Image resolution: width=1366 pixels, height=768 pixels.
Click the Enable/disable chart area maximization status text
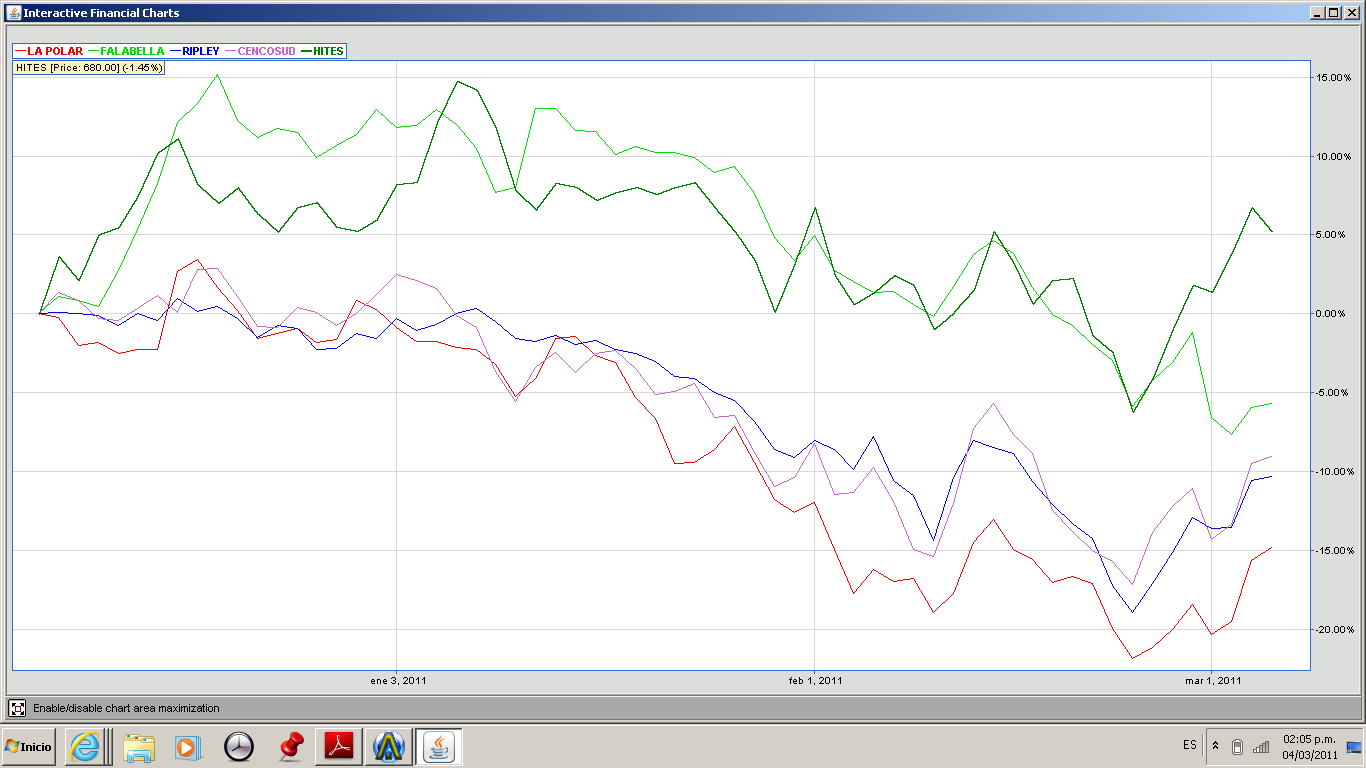pos(126,708)
